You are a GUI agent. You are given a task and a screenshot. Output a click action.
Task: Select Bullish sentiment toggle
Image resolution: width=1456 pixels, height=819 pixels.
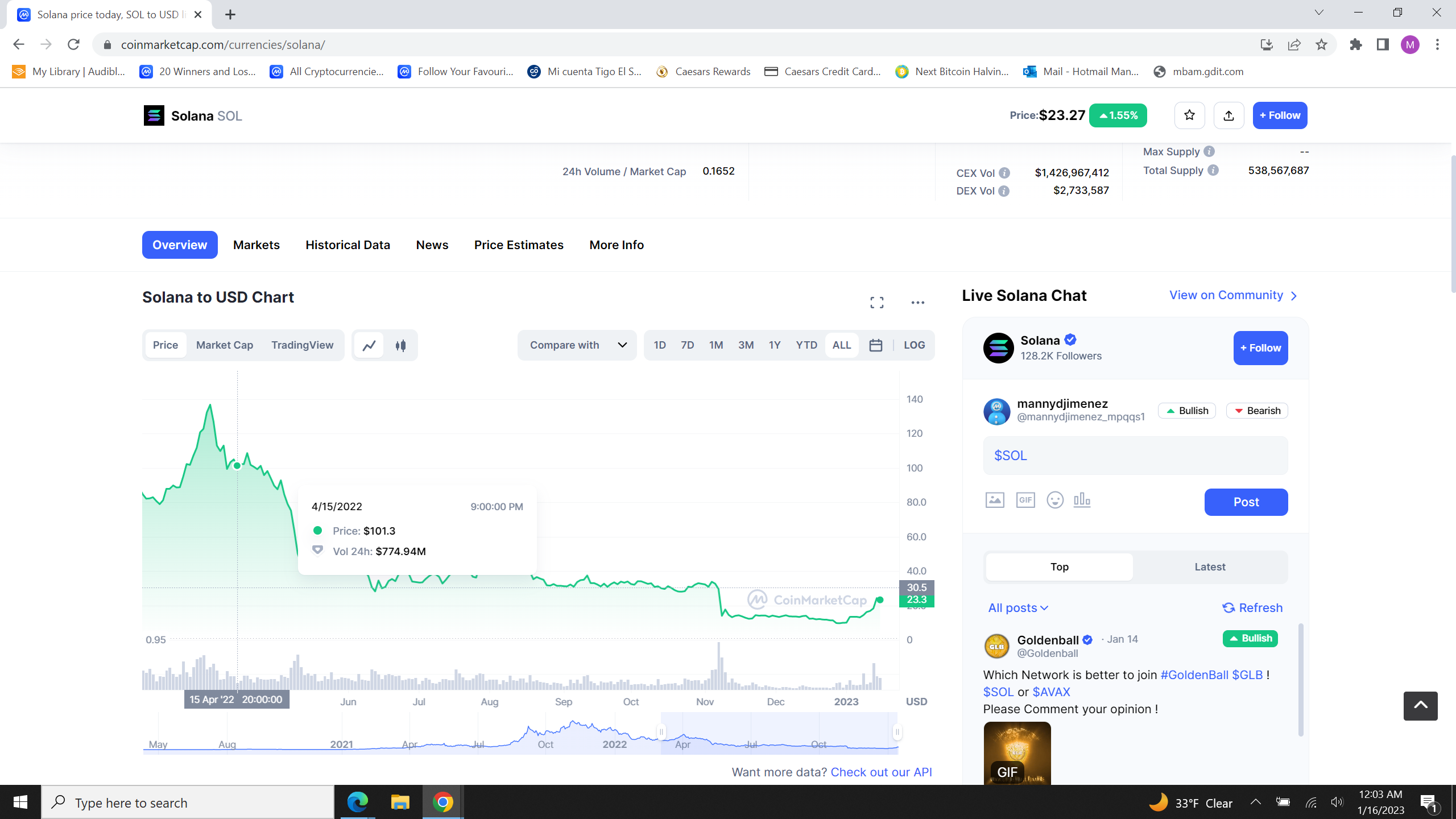1187,411
